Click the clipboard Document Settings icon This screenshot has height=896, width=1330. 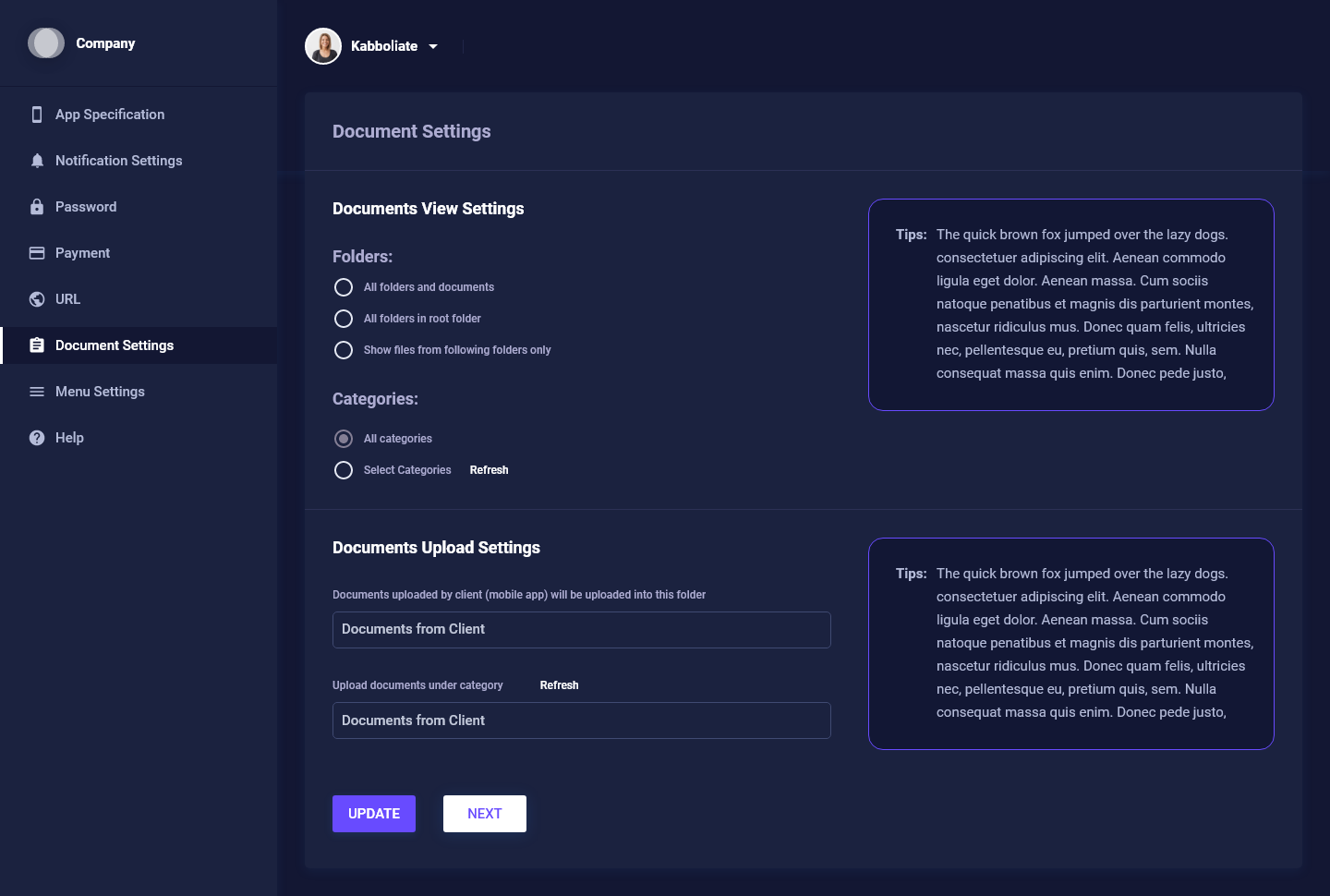[37, 345]
